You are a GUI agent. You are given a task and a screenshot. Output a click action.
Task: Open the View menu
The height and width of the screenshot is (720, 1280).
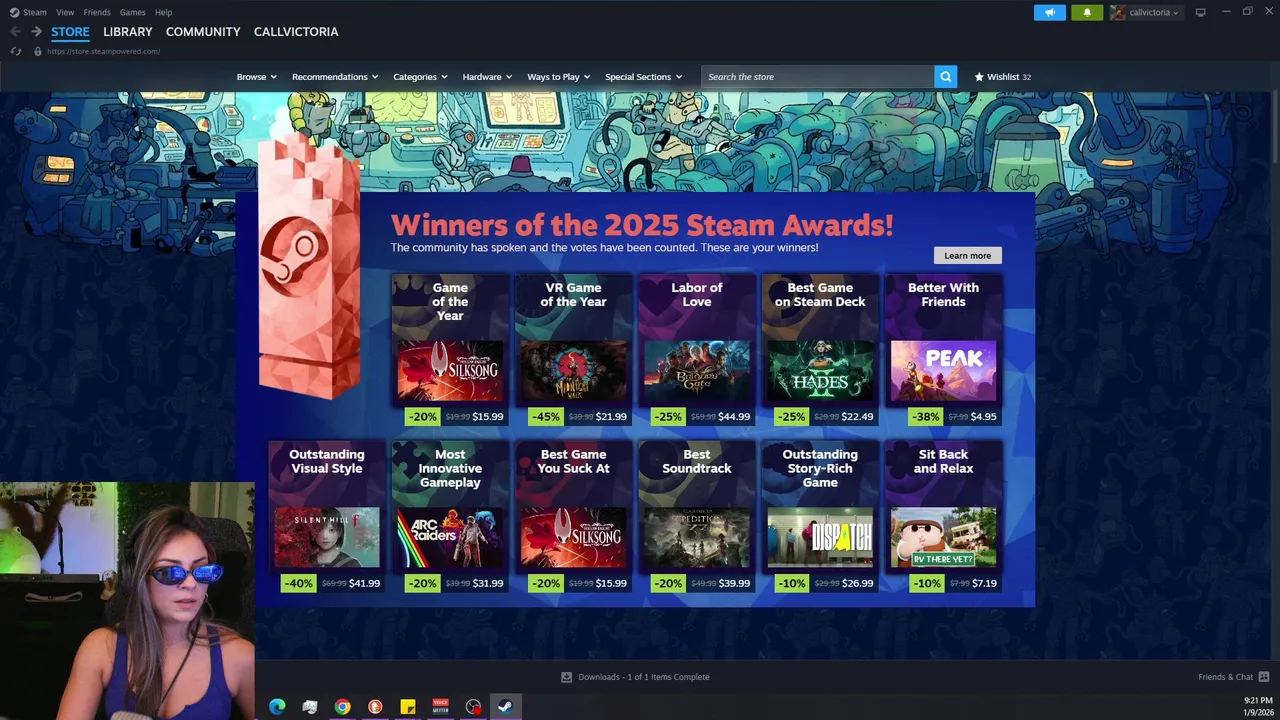65,12
